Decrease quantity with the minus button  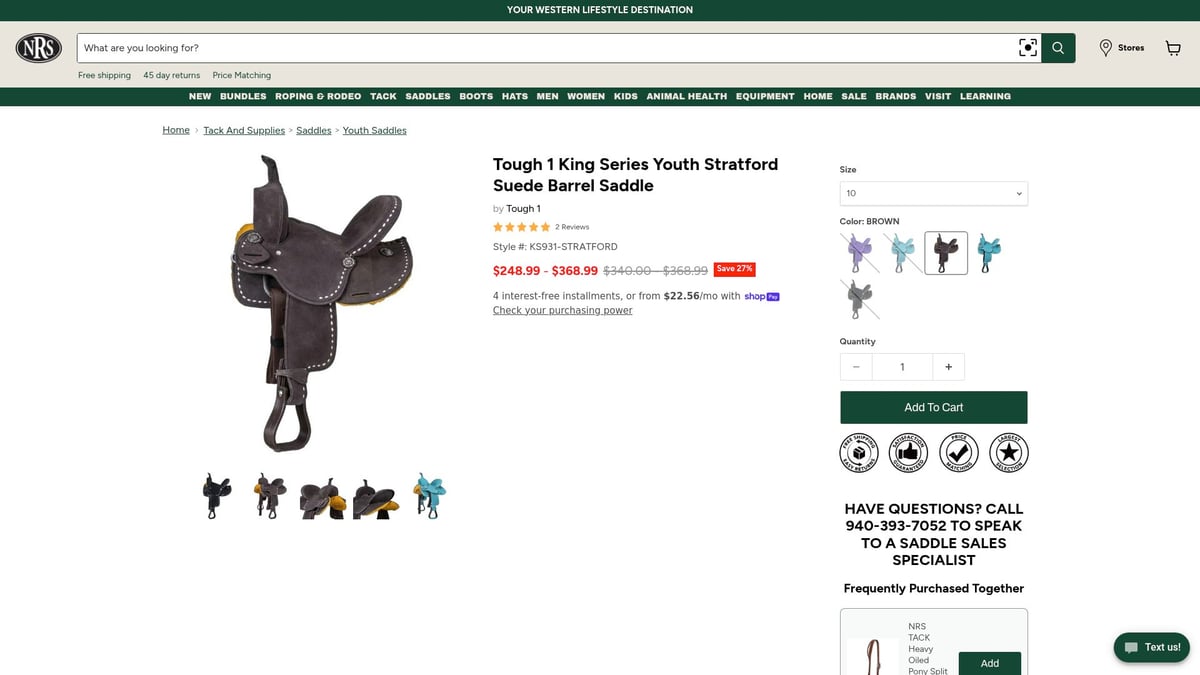[x=856, y=367]
